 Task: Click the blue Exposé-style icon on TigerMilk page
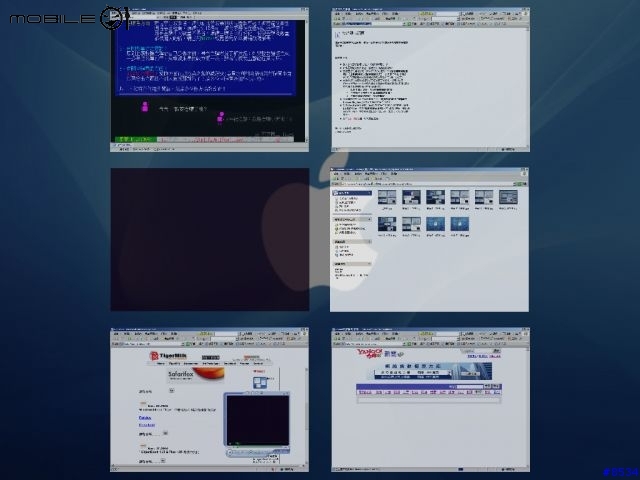[260, 382]
